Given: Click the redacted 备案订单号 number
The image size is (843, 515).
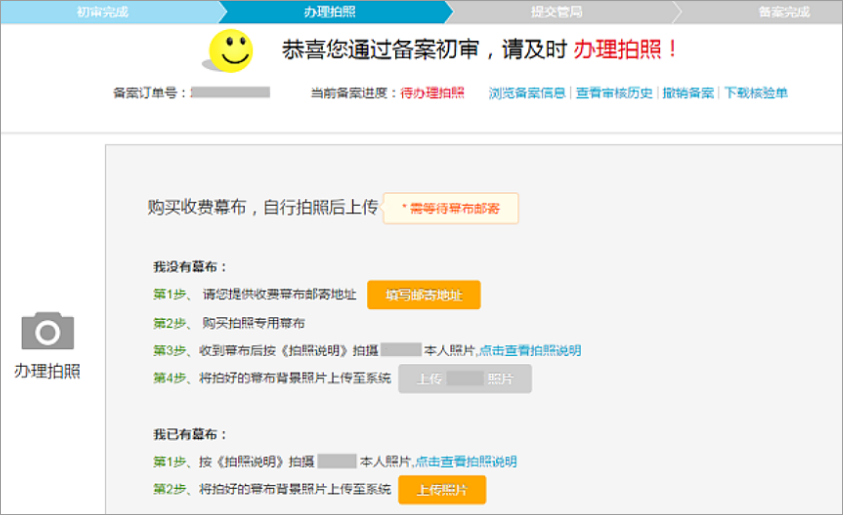Looking at the screenshot, I should [231, 92].
